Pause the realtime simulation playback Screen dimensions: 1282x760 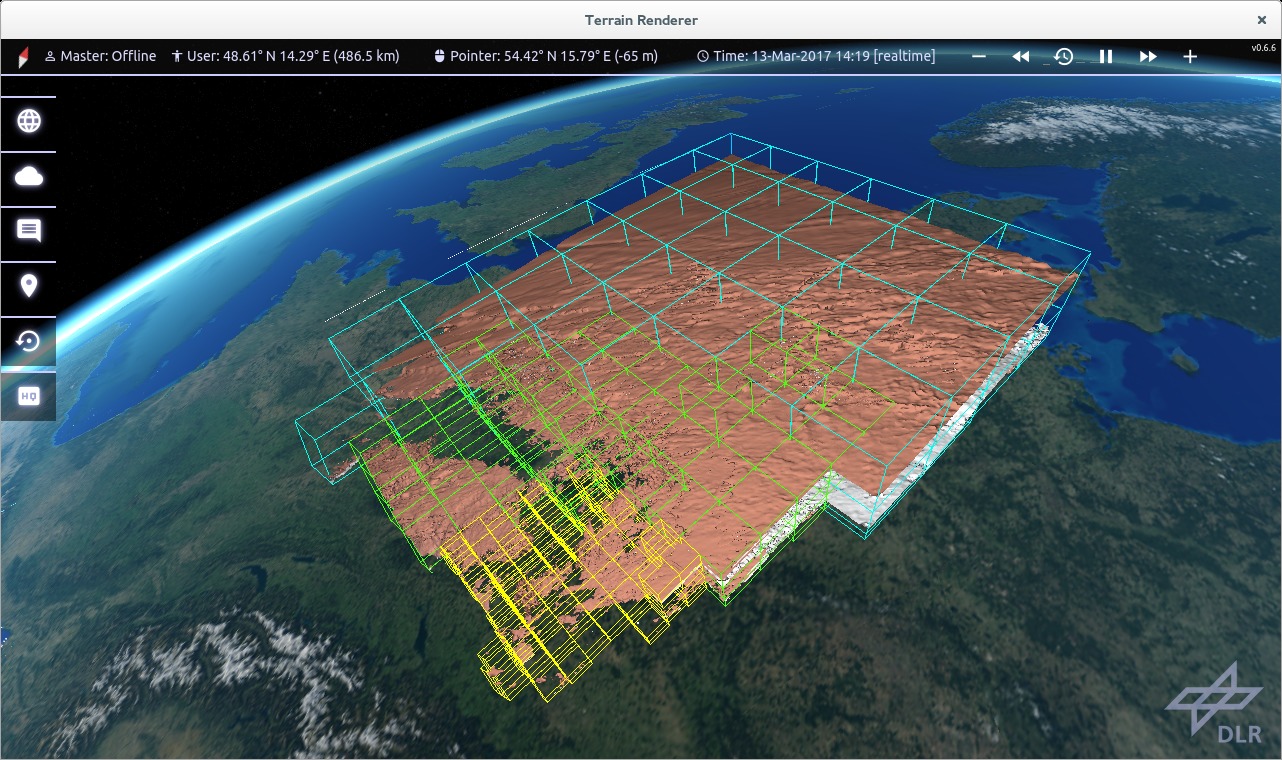click(1106, 57)
